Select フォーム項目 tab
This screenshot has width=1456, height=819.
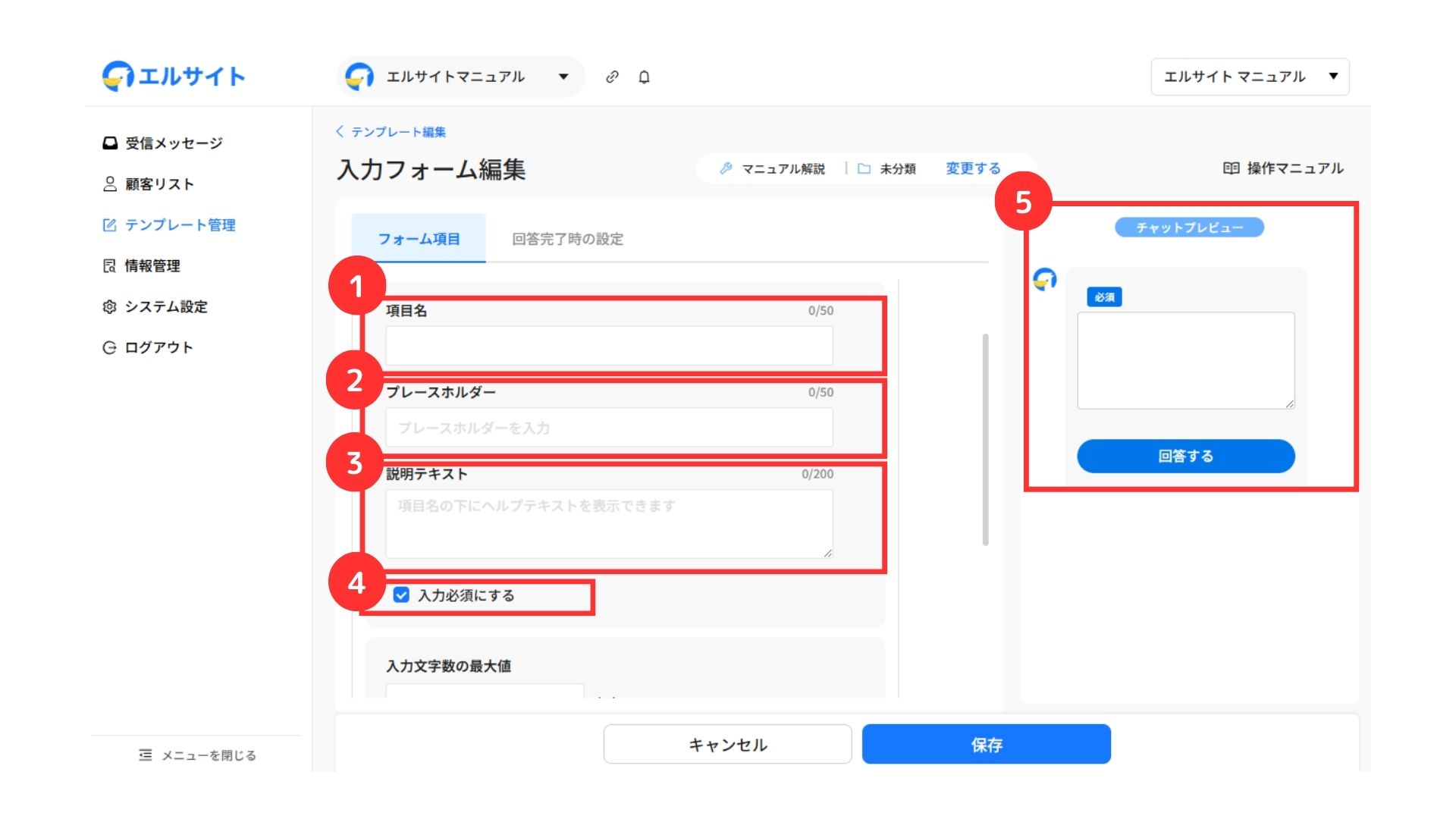419,239
